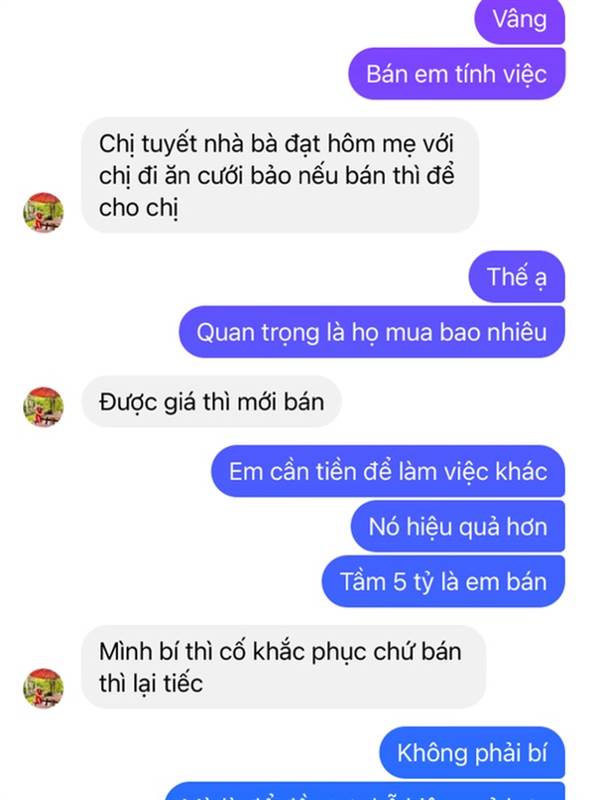
Task: Tap the 'Em cần tiền để làm việc khác' bubble
Action: pyautogui.click(x=388, y=471)
